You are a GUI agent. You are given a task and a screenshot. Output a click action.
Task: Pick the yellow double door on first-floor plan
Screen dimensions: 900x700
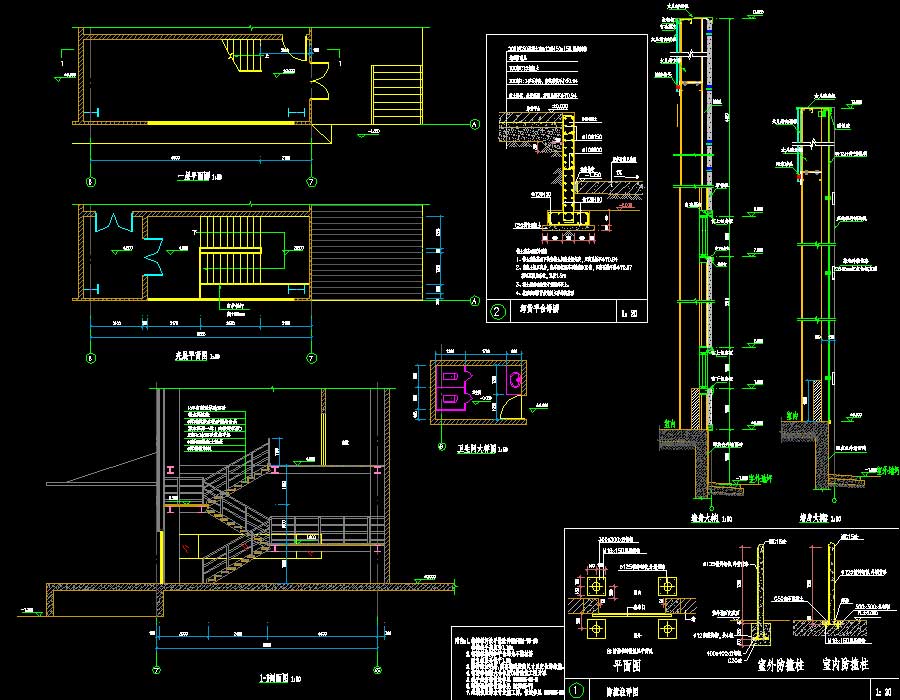pyautogui.click(x=320, y=80)
